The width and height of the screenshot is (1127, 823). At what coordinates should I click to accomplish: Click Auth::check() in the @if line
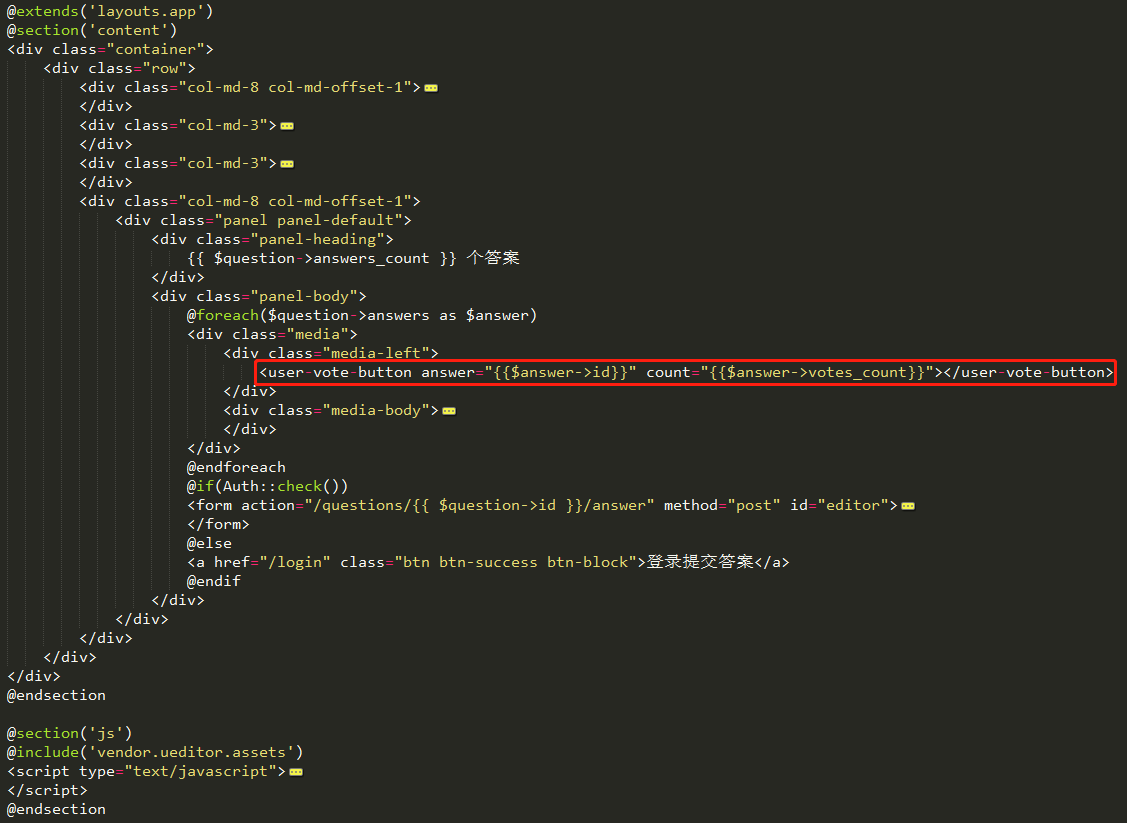(x=282, y=486)
